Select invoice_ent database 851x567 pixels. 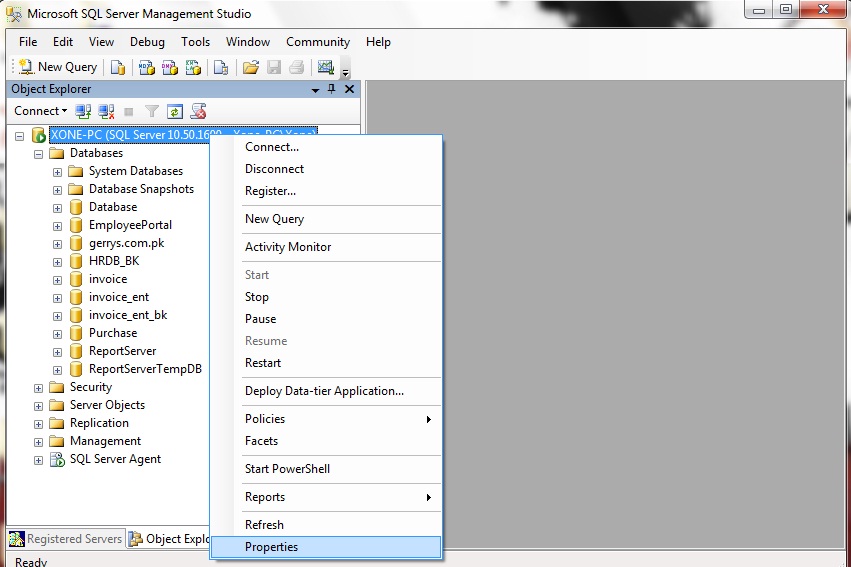coord(119,297)
